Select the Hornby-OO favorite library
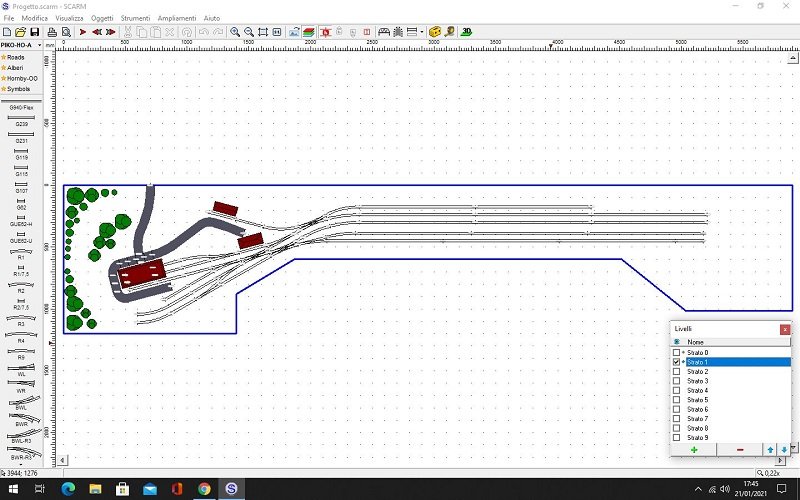Image resolution: width=800 pixels, height=500 pixels. coord(22,78)
